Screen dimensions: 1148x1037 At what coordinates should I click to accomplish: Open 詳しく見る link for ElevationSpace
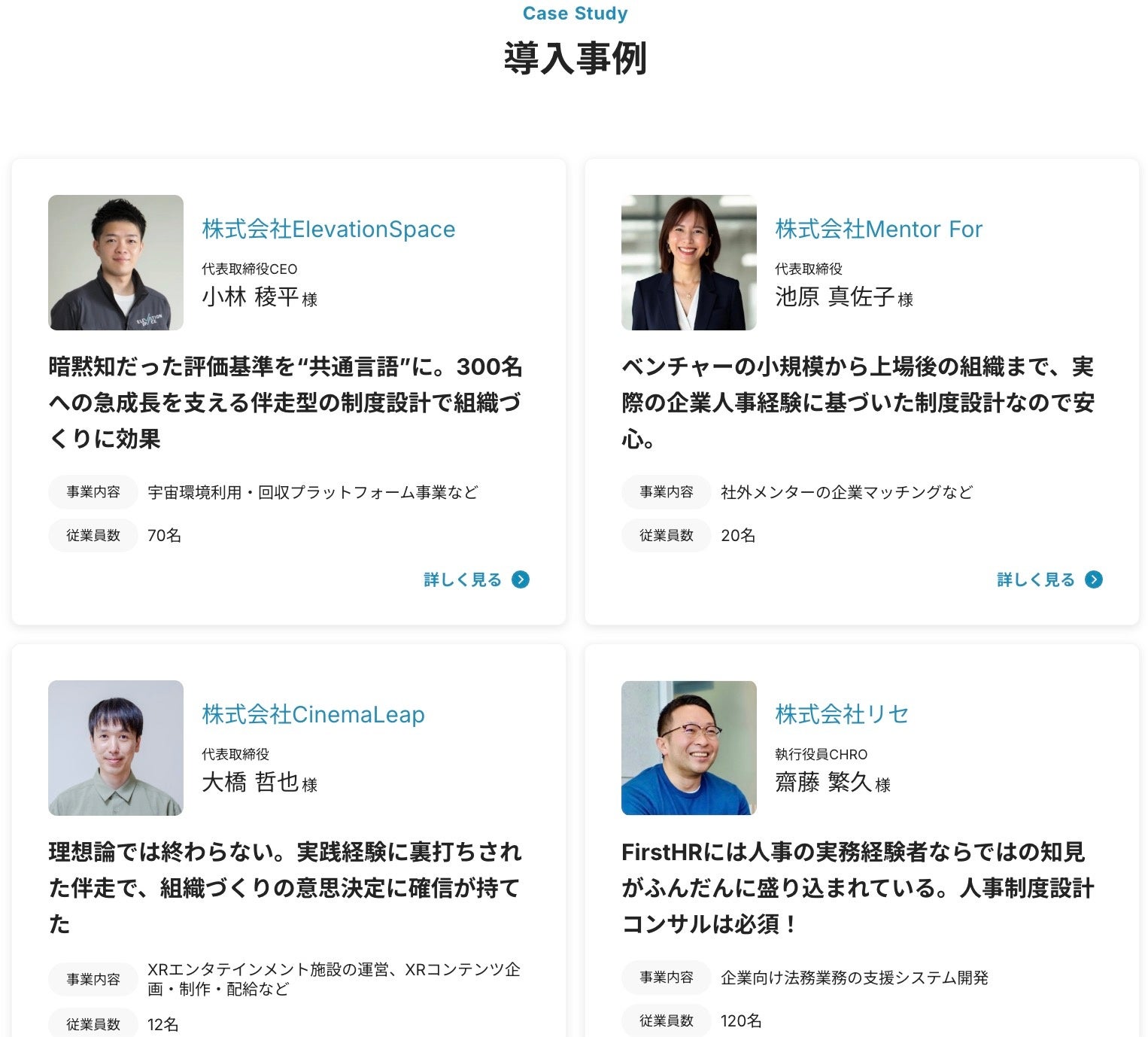point(477,579)
